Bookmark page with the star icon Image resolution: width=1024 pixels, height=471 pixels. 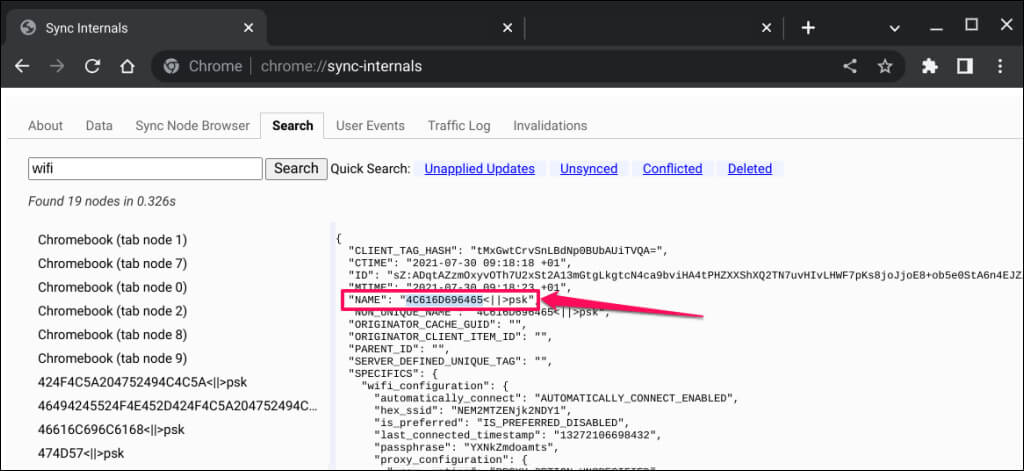point(884,67)
